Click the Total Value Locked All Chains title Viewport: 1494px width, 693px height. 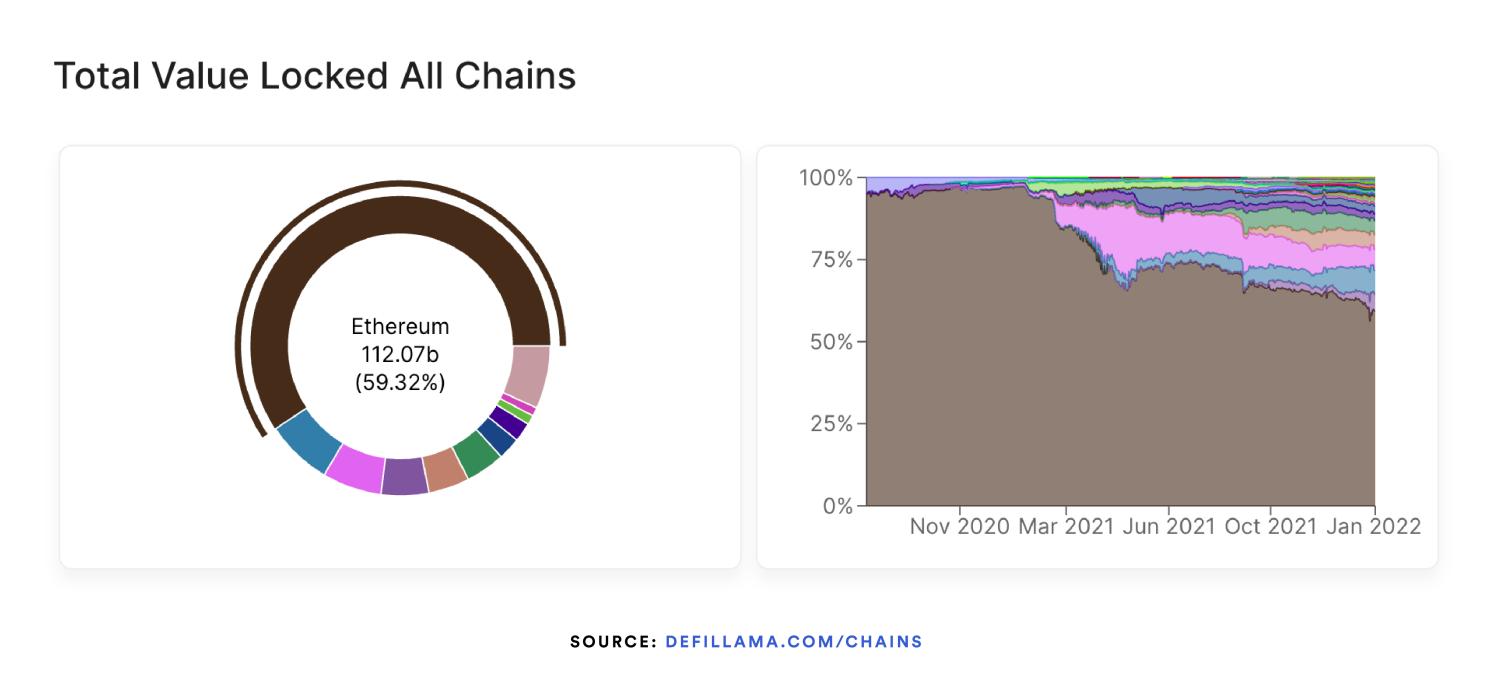tap(314, 76)
